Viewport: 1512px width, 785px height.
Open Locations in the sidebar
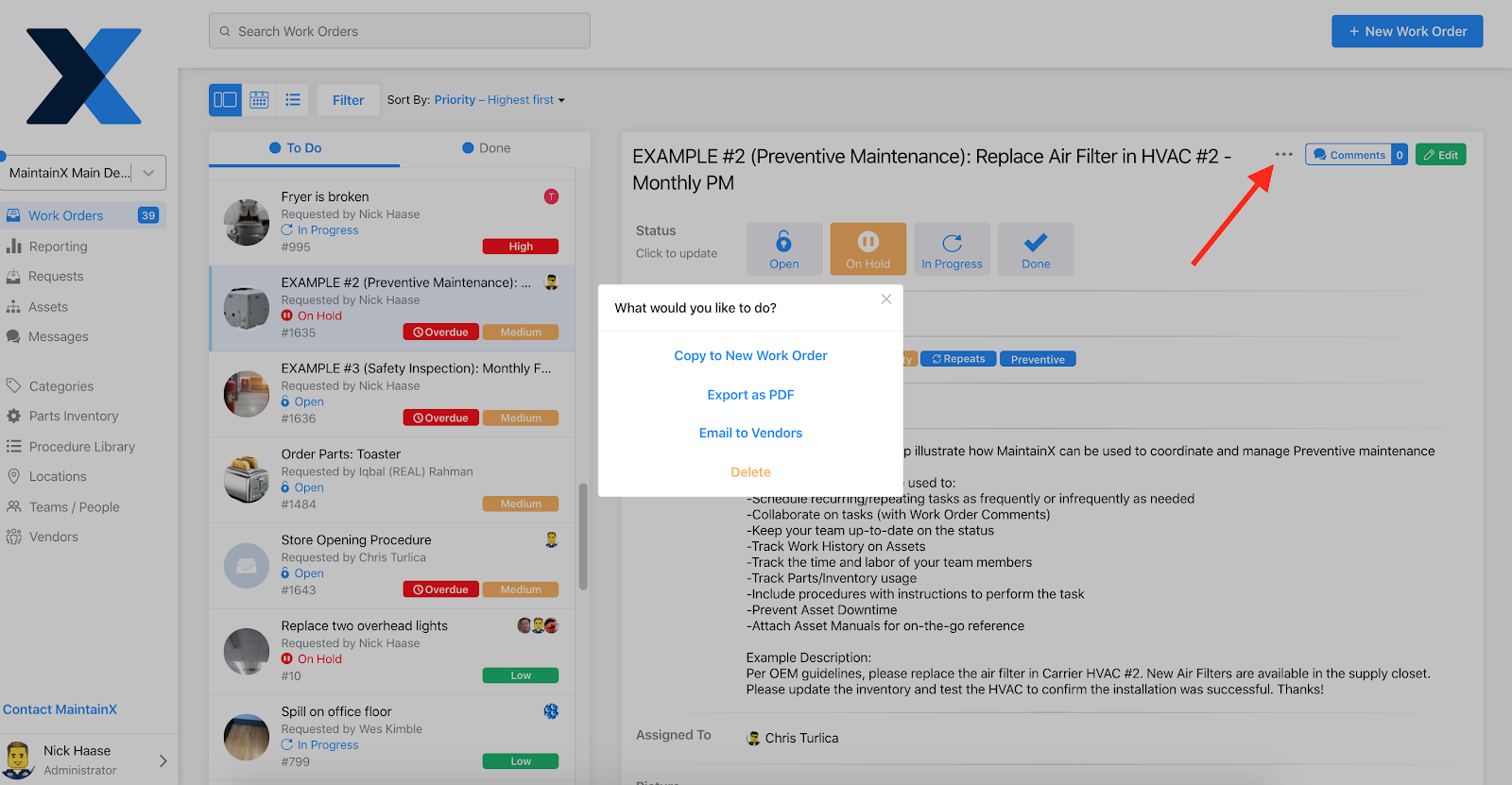(x=57, y=477)
